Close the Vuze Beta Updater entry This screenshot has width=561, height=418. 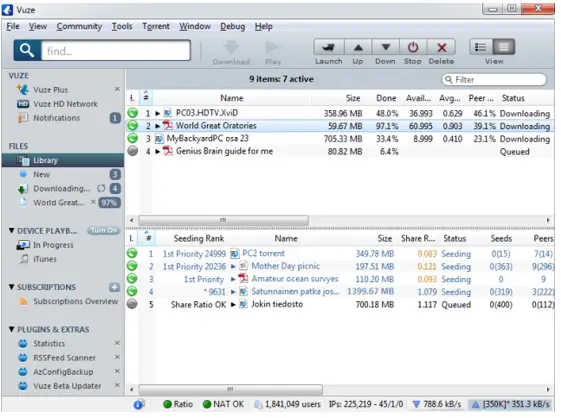(x=117, y=385)
